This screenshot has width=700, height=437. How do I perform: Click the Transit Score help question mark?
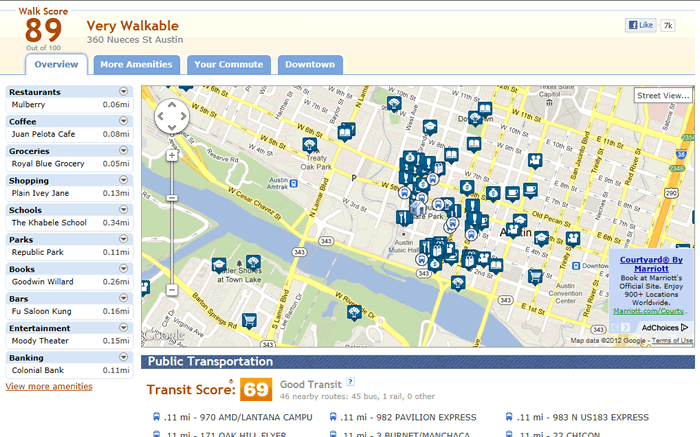tap(350, 382)
